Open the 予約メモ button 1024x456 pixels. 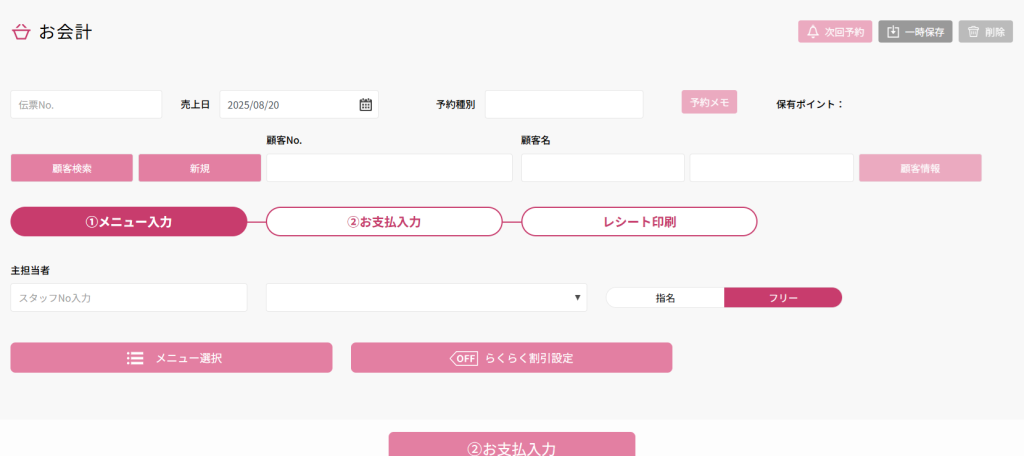coord(709,102)
